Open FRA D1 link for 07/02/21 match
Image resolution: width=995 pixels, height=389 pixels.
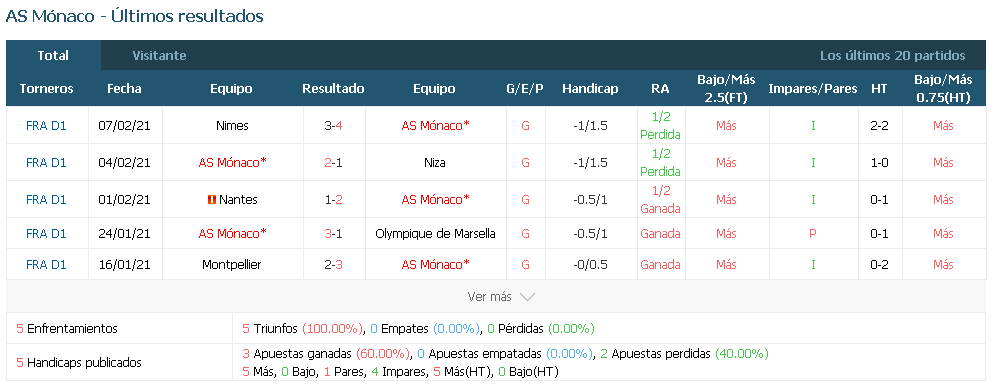click(x=46, y=126)
